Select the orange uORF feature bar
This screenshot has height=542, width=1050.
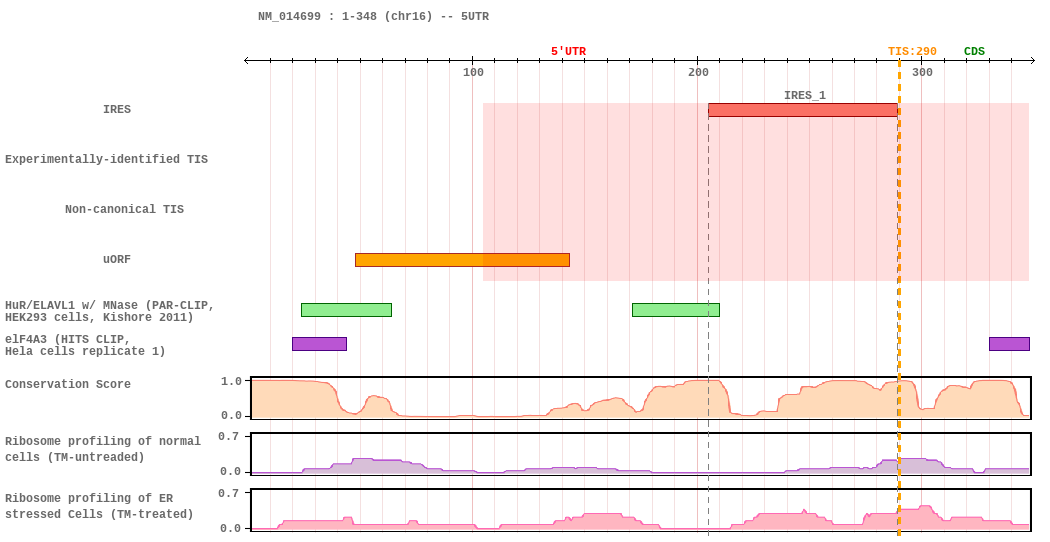(462, 260)
